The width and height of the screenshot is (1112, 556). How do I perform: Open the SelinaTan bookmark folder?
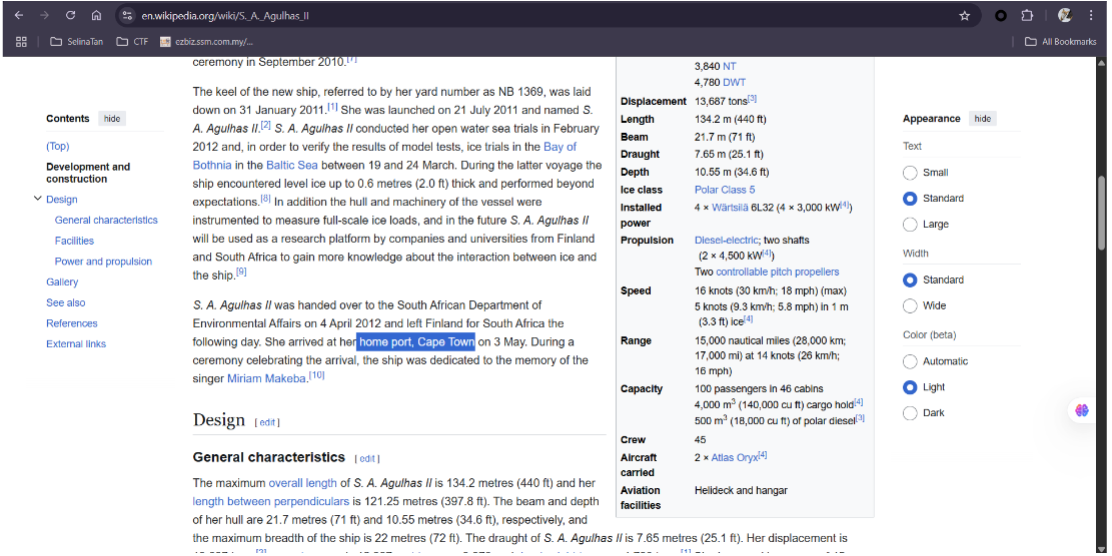pyautogui.click(x=77, y=42)
